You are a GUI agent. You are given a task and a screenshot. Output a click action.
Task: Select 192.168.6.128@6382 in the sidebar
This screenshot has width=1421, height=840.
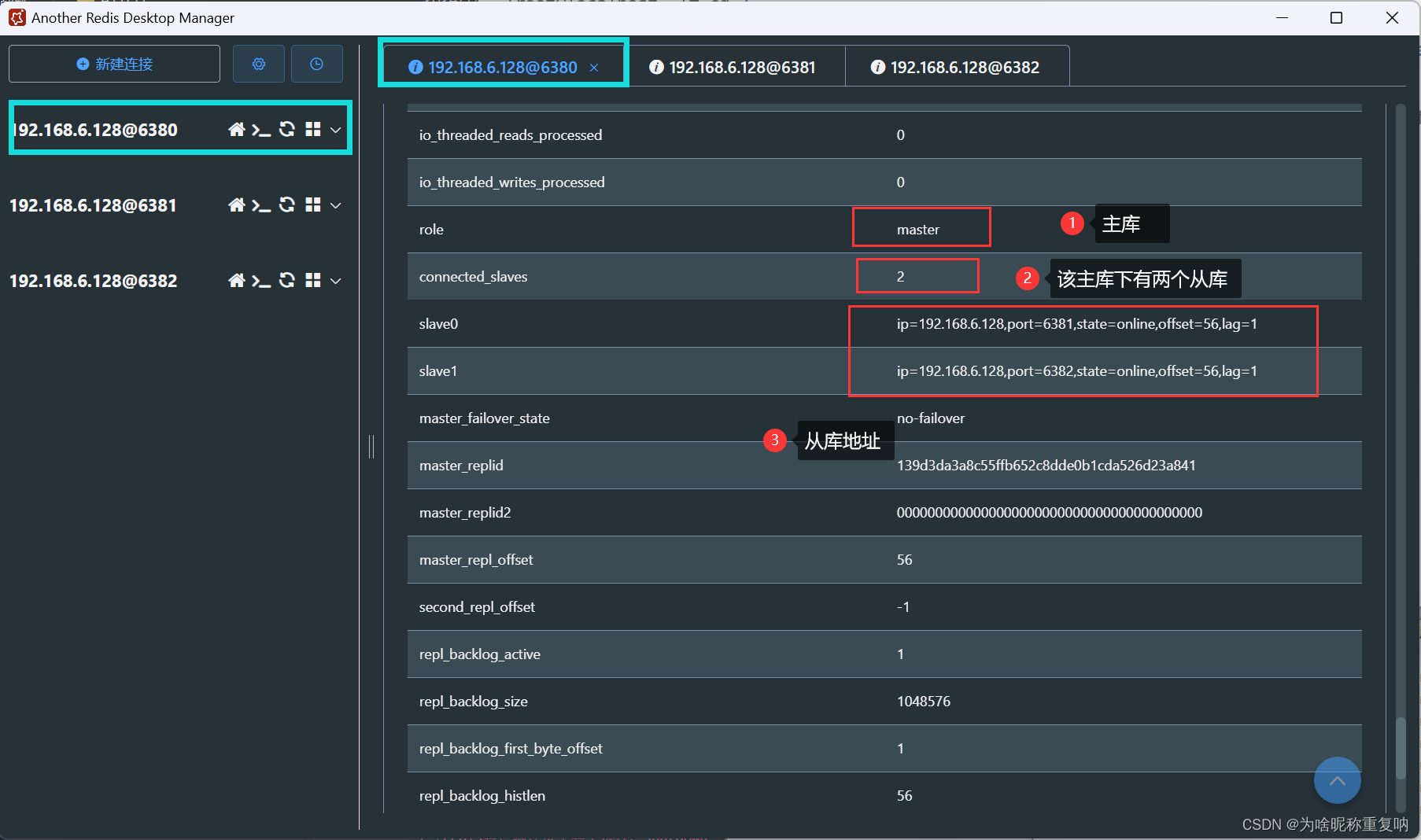pyautogui.click(x=93, y=281)
